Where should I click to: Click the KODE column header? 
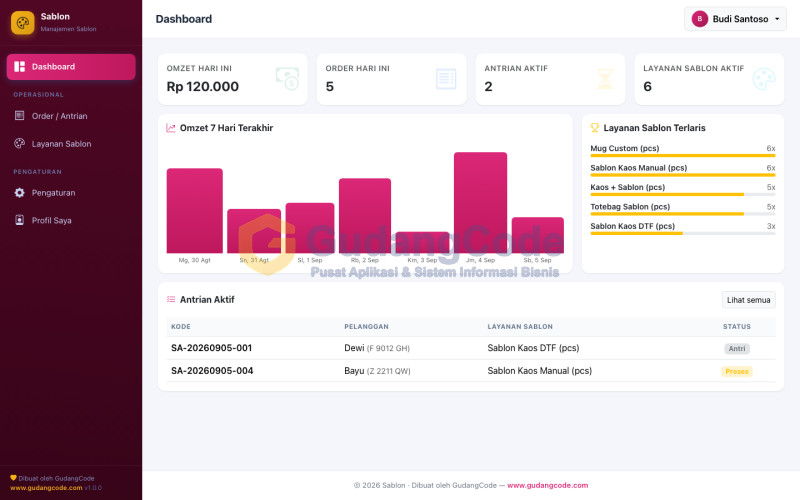point(181,327)
